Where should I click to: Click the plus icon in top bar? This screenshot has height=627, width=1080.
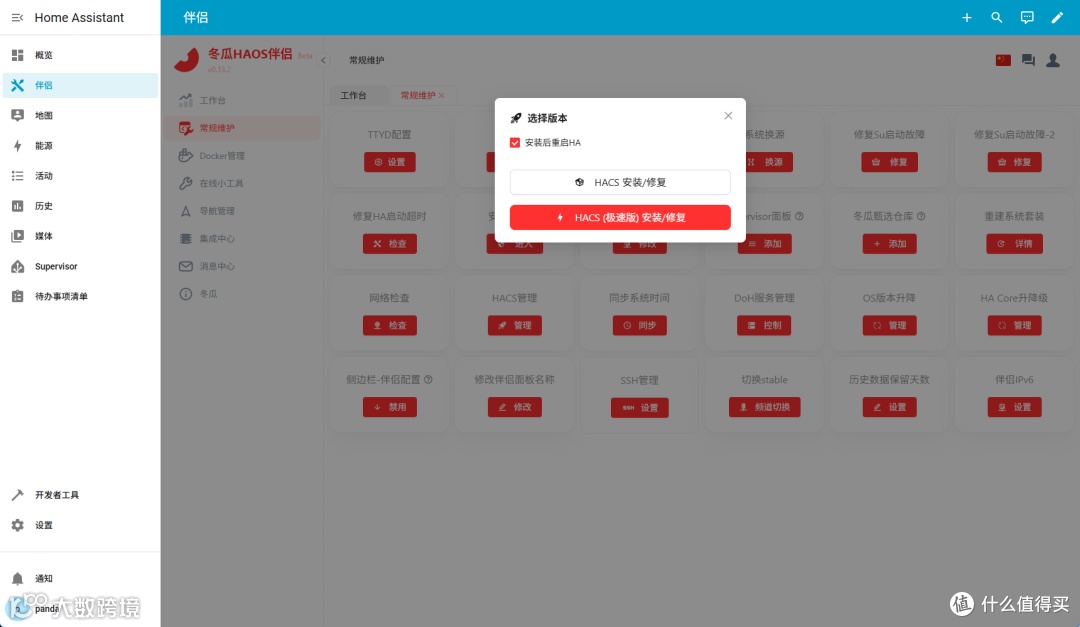point(966,17)
